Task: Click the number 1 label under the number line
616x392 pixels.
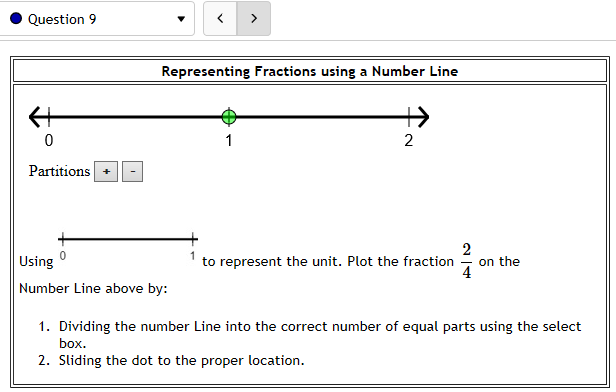Action: pos(229,140)
